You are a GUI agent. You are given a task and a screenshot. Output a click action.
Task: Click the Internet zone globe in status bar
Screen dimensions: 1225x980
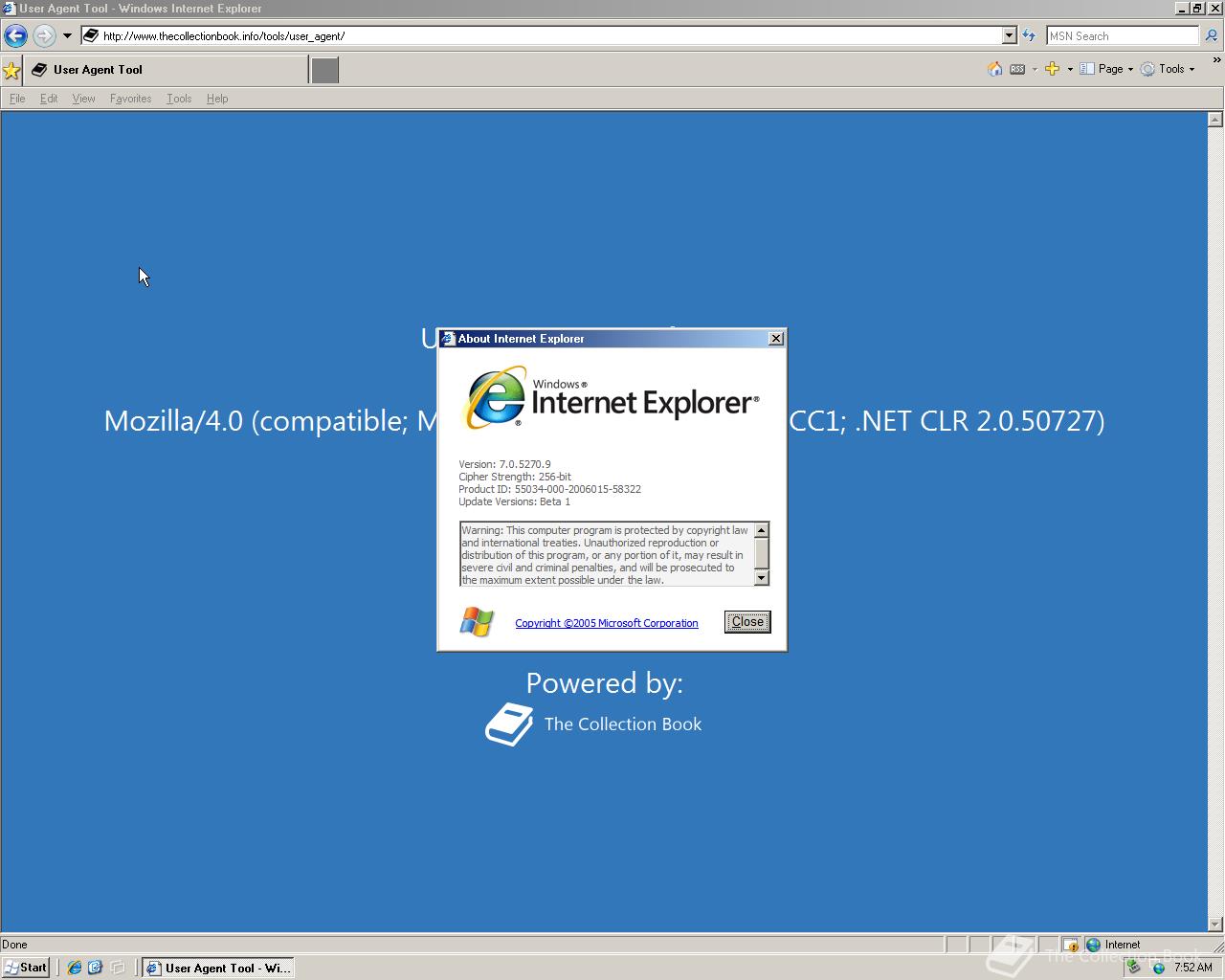1094,945
